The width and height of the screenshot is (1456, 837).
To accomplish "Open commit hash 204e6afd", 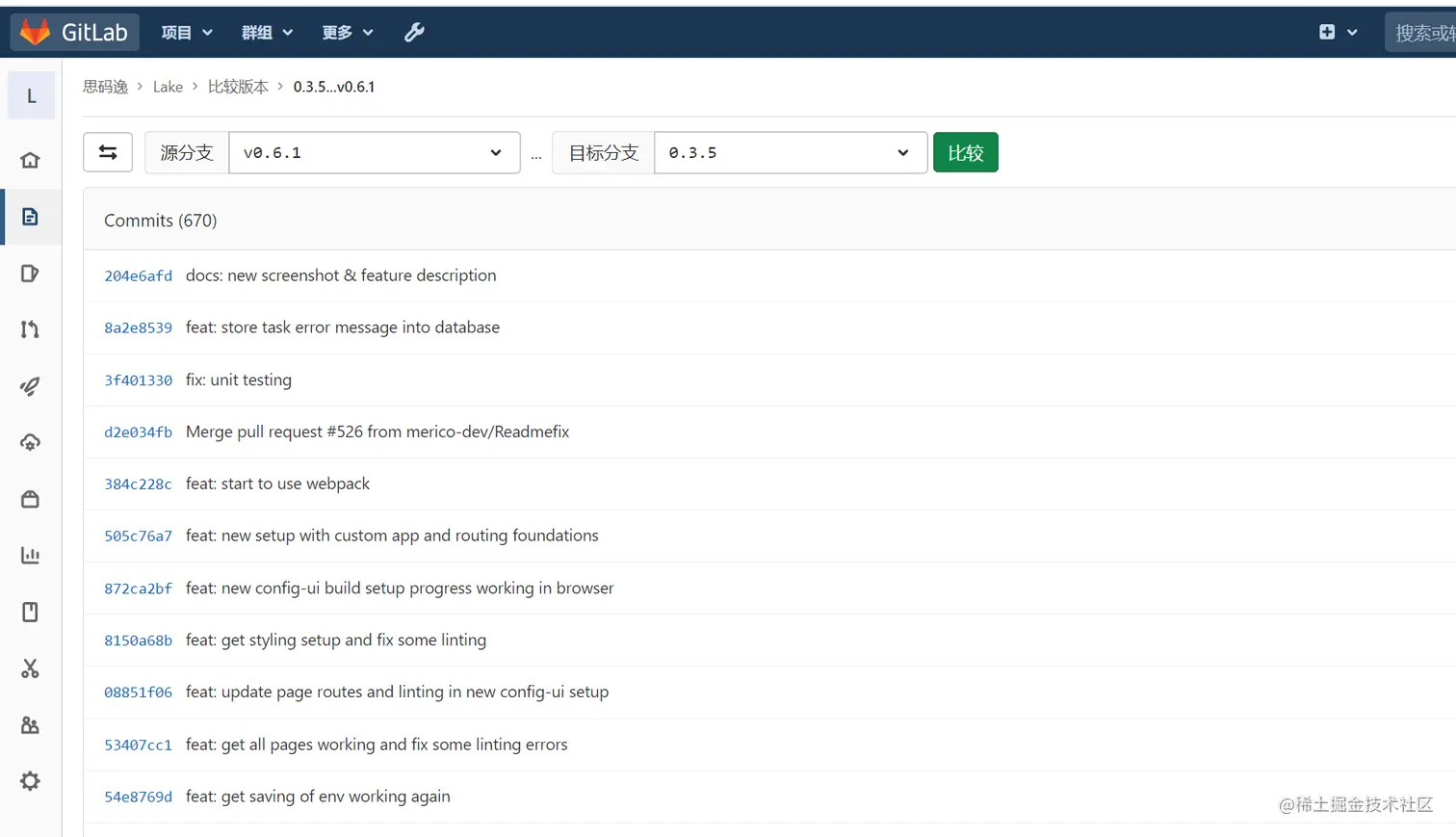I will tap(139, 276).
